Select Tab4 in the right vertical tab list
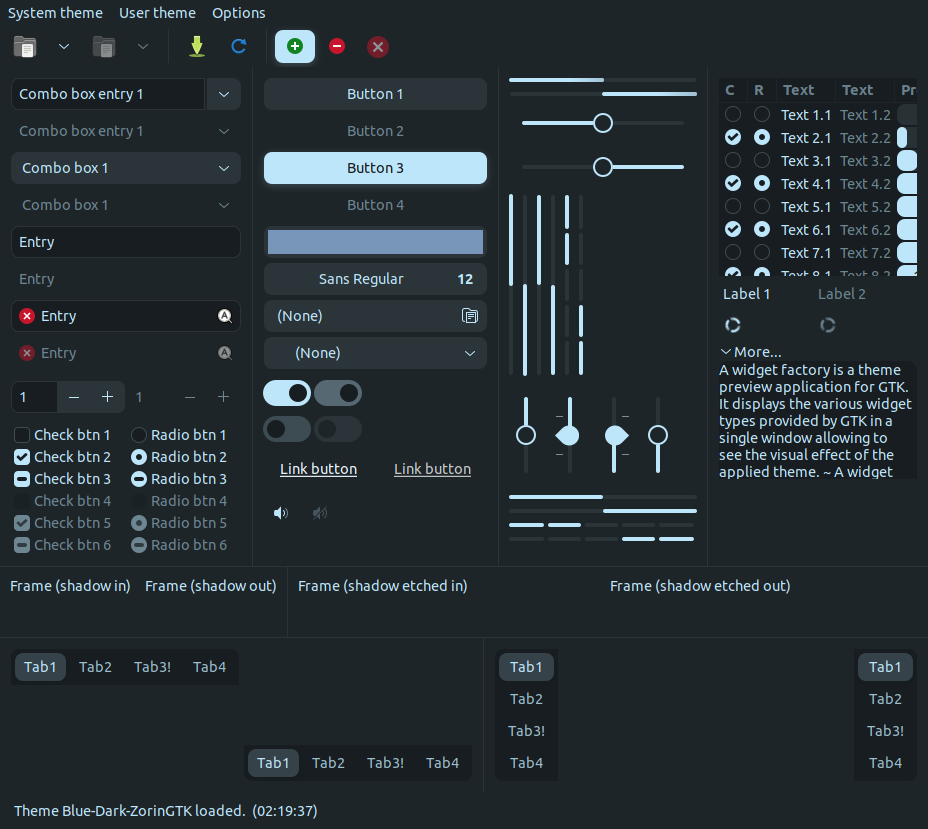Viewport: 928px width, 829px height. click(x=885, y=763)
